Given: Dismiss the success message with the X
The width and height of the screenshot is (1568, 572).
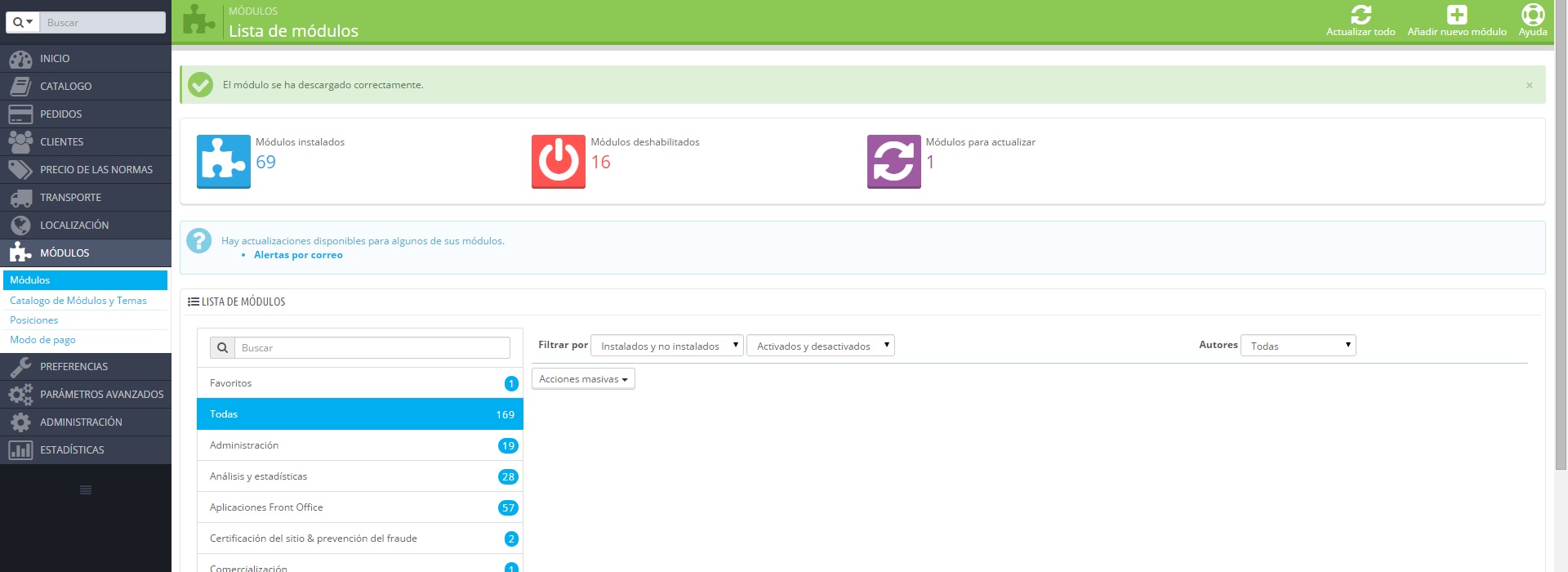Looking at the screenshot, I should pos(1530,85).
